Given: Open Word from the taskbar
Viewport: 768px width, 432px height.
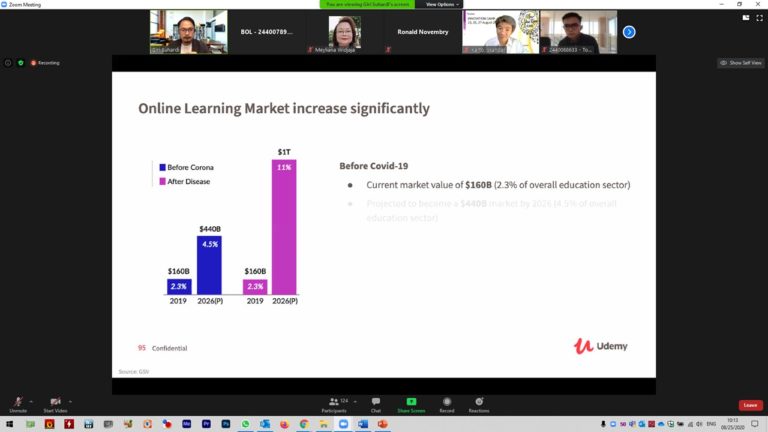Looking at the screenshot, I should pyautogui.click(x=363, y=424).
